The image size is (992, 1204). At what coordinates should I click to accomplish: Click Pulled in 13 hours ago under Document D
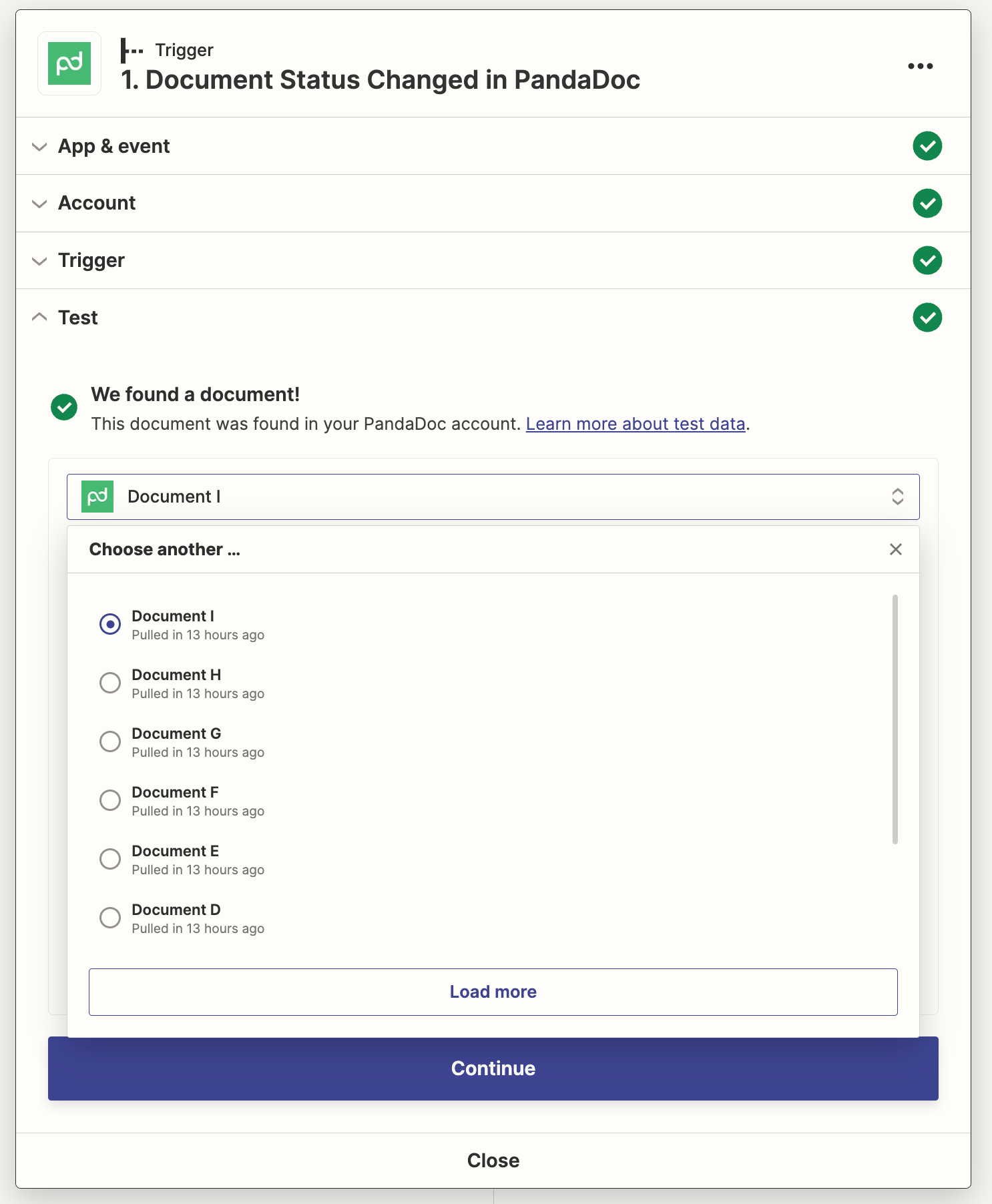tap(198, 928)
